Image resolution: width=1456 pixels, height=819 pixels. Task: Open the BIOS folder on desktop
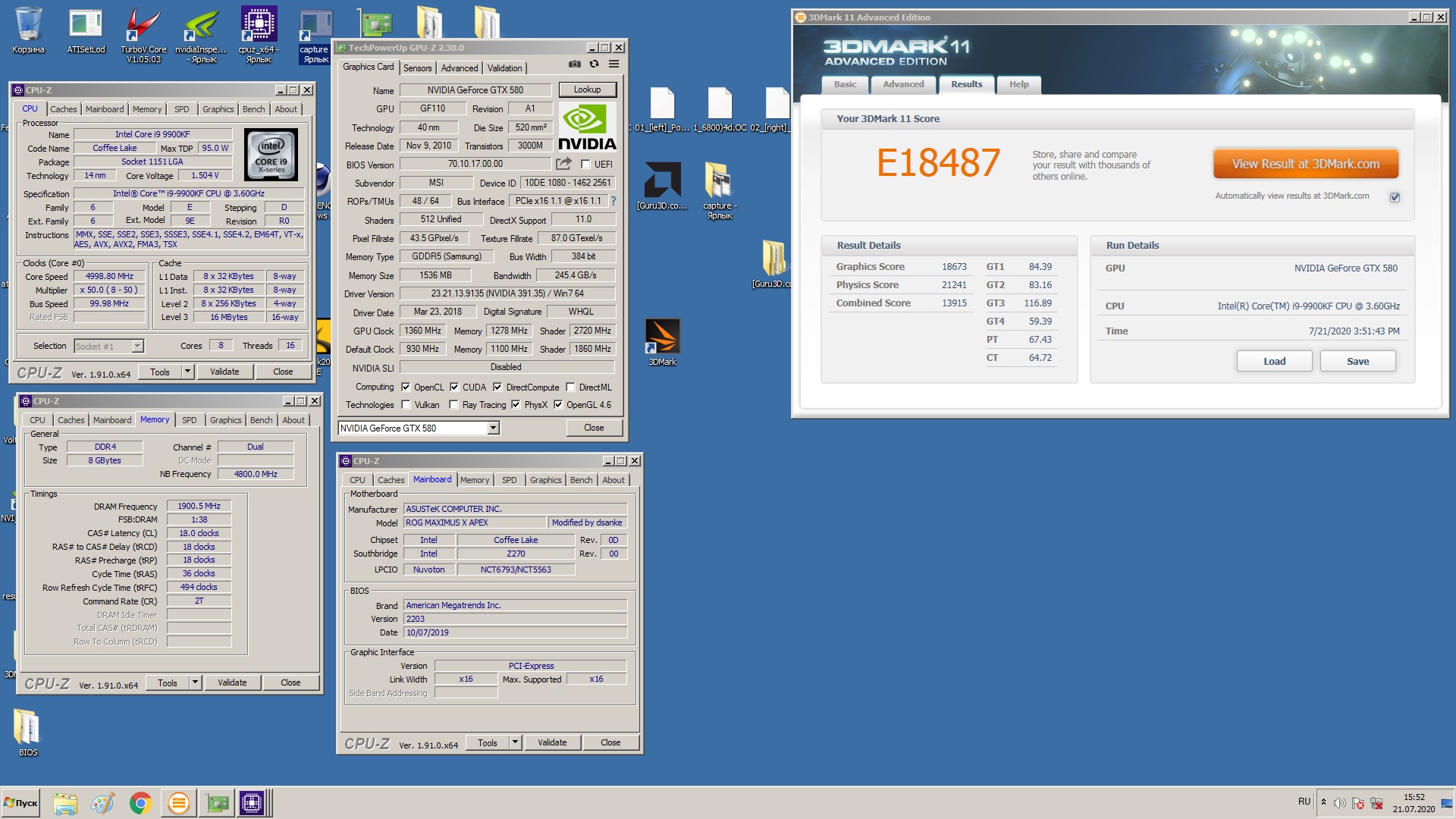(28, 733)
